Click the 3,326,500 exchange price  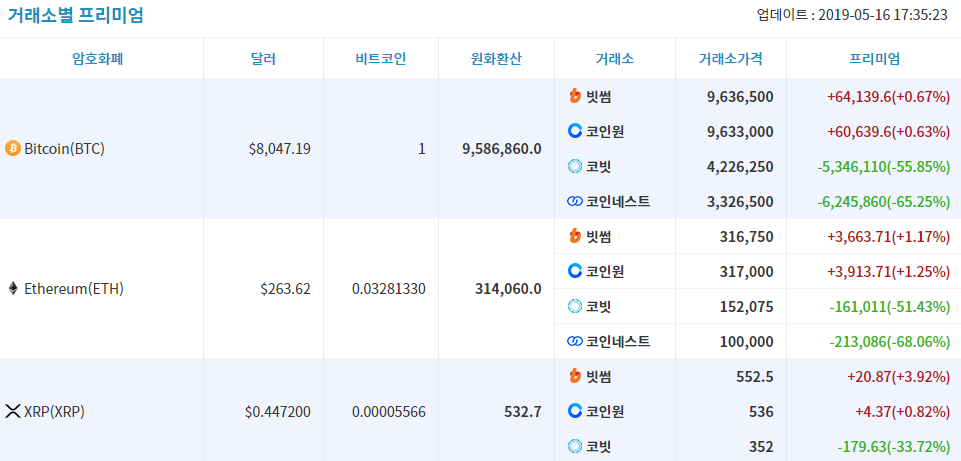click(x=740, y=202)
